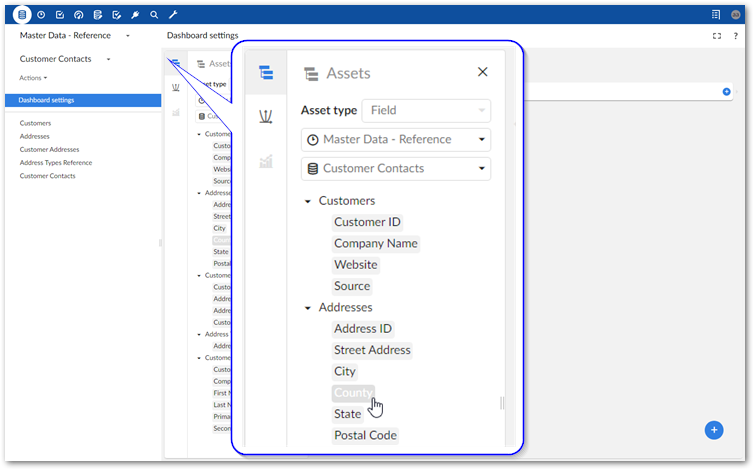Toggle the full screen icon

[x=716, y=36]
